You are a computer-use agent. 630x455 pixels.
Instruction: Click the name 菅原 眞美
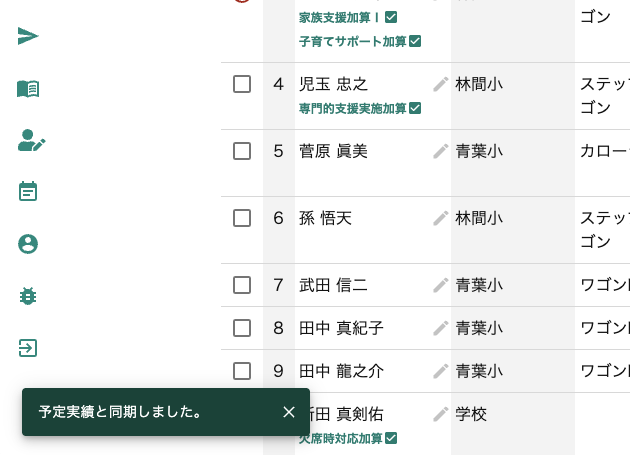click(x=333, y=152)
